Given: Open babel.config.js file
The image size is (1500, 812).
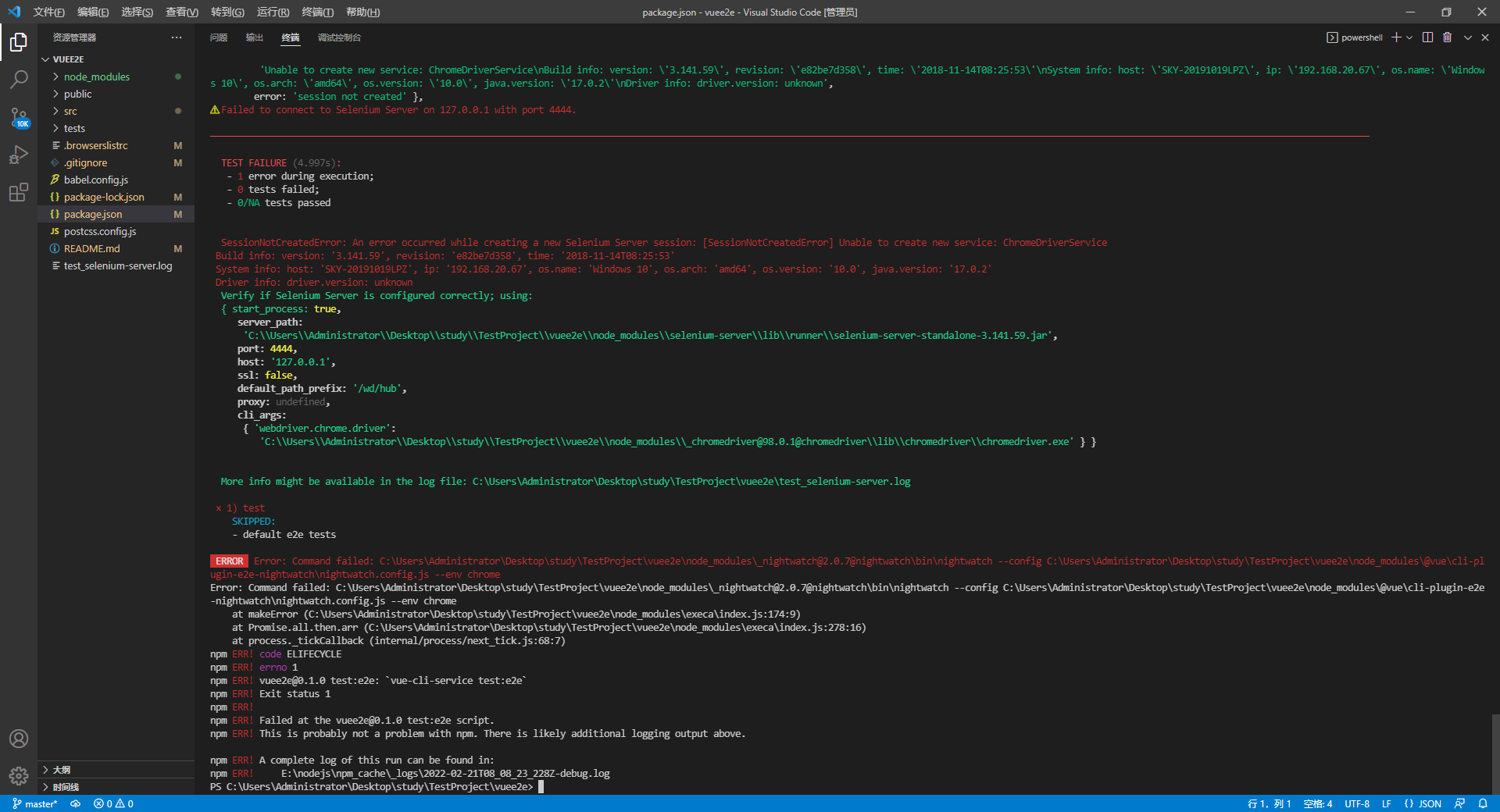Looking at the screenshot, I should click(116, 180).
